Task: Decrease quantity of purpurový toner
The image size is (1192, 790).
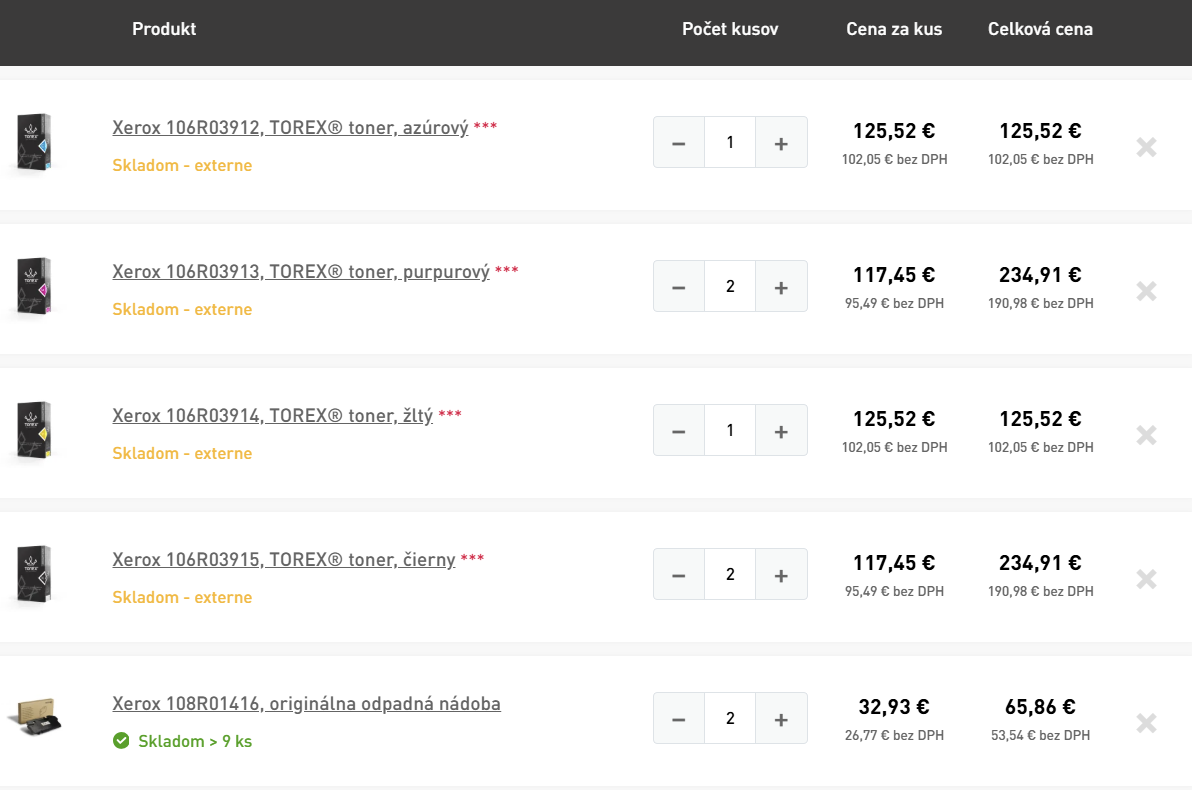Action: pos(679,286)
